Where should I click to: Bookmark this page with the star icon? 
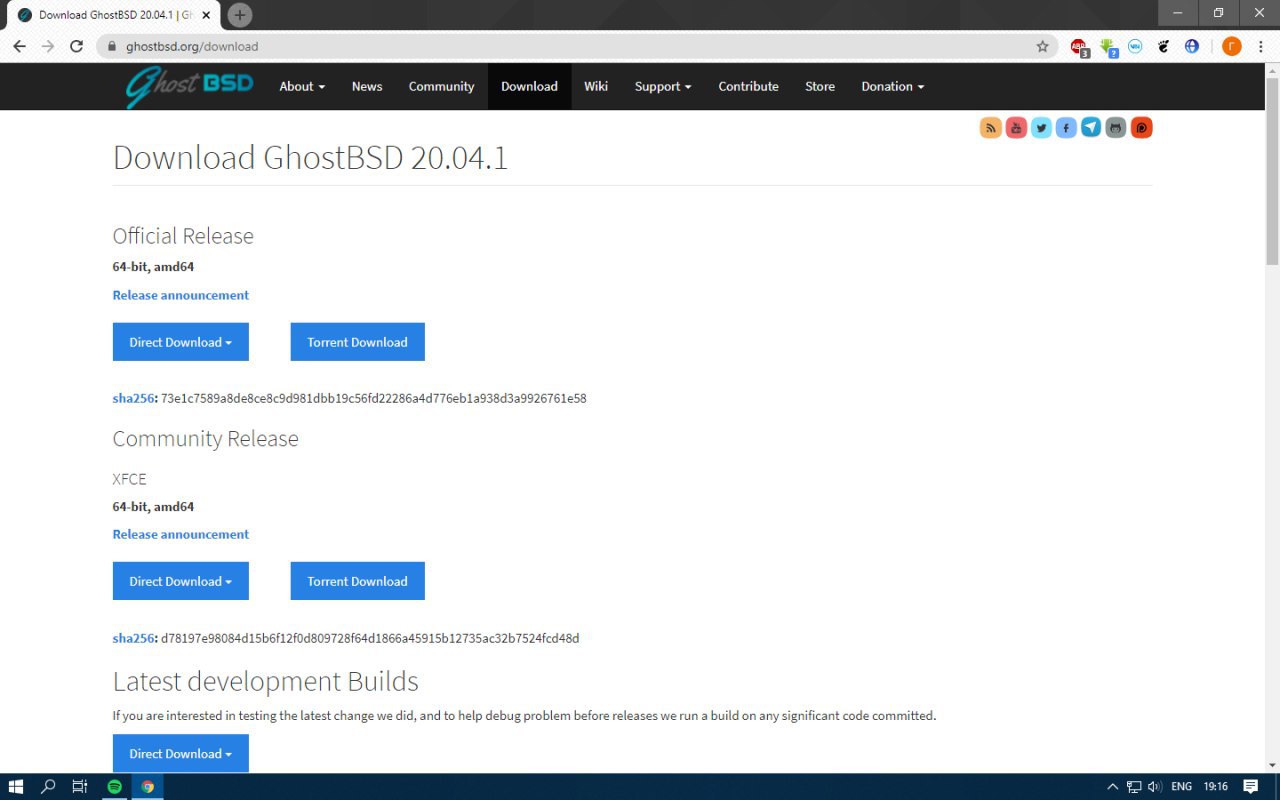tap(1042, 46)
